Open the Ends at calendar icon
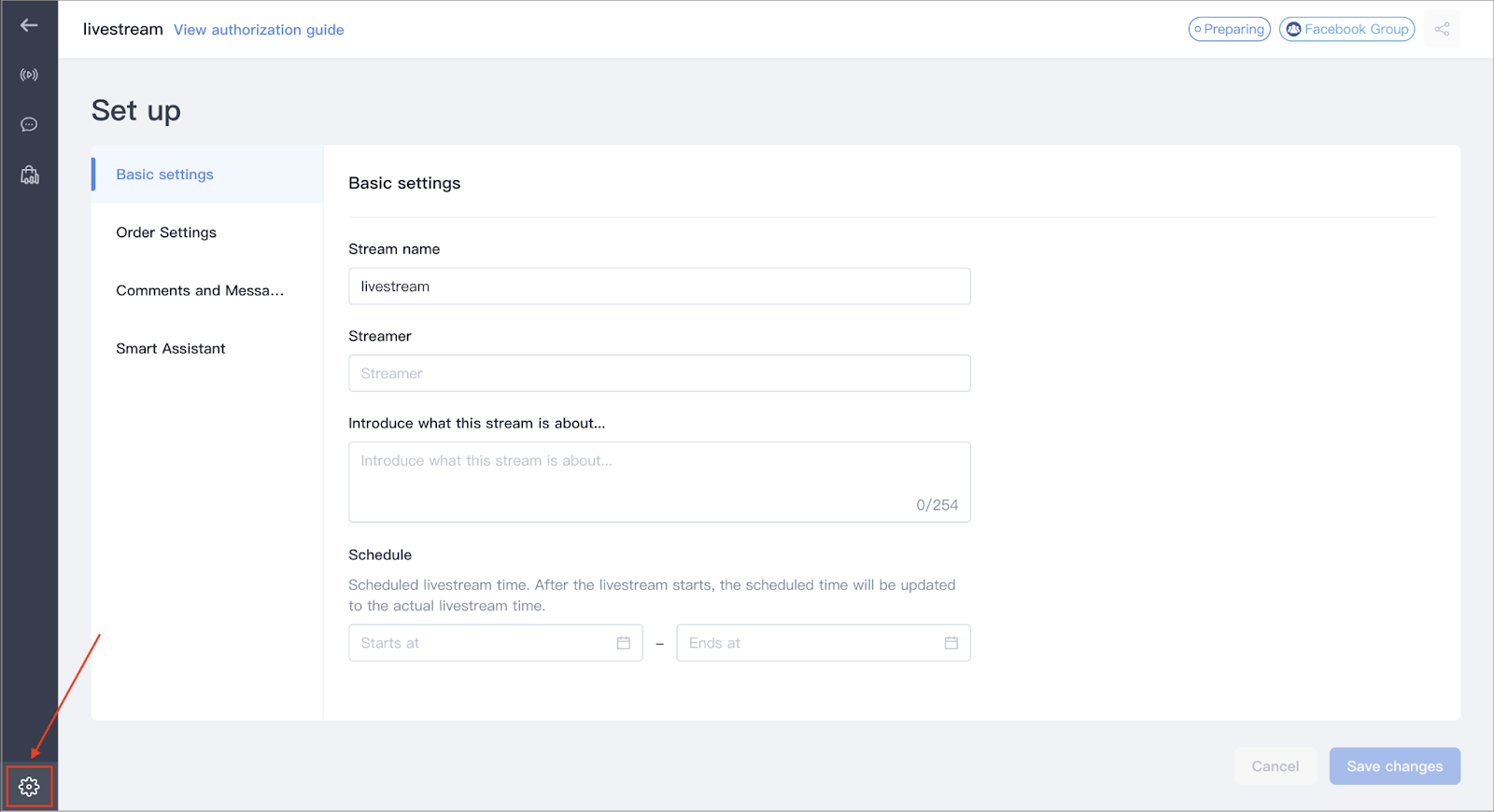 951,643
